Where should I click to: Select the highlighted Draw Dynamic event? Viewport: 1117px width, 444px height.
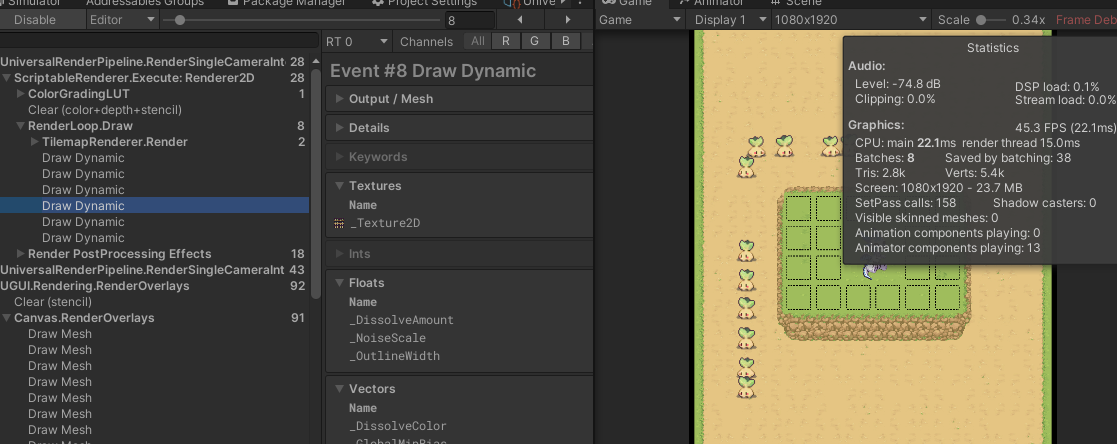[x=155, y=206]
